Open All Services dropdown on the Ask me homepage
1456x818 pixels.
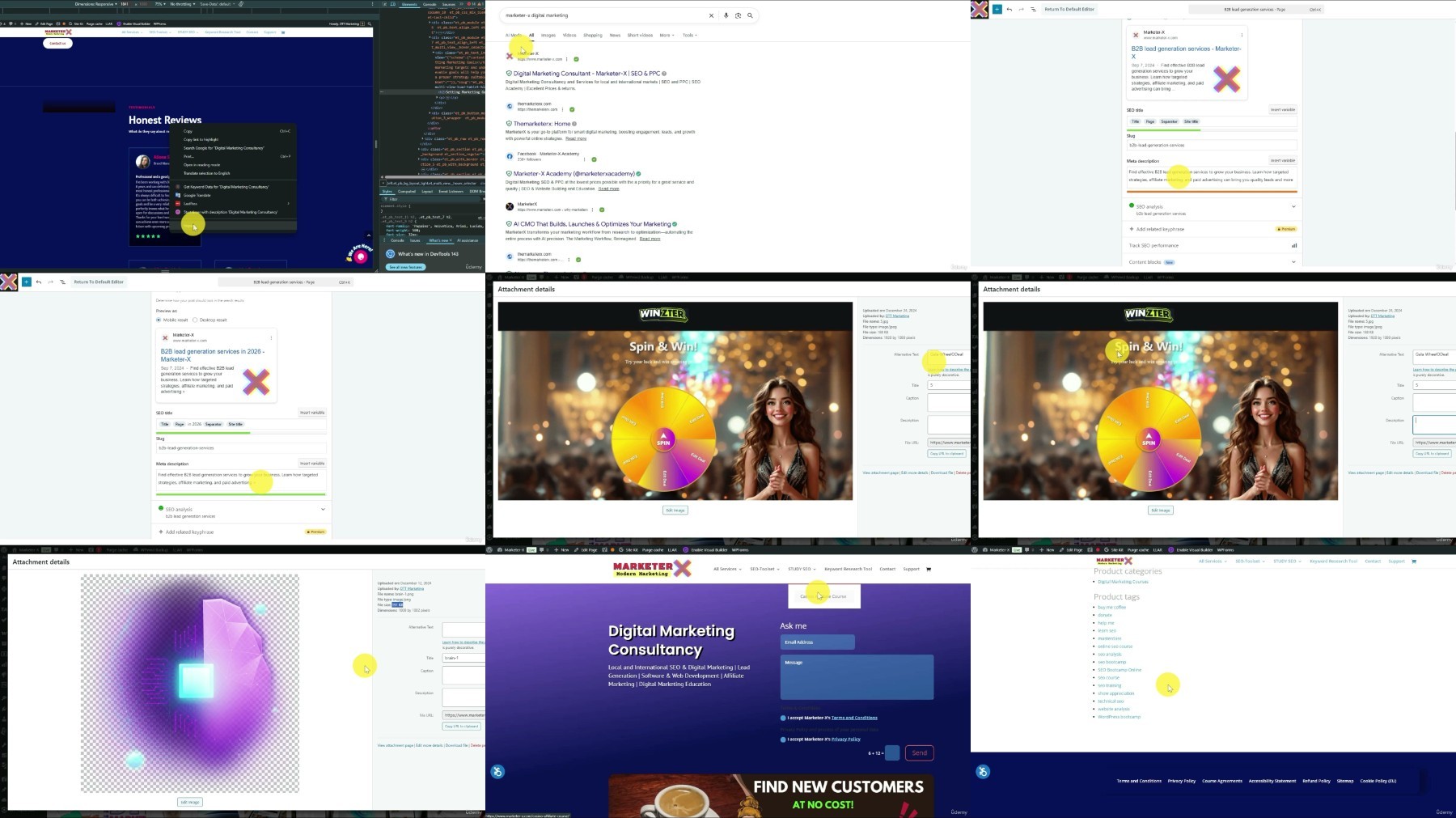(x=727, y=569)
